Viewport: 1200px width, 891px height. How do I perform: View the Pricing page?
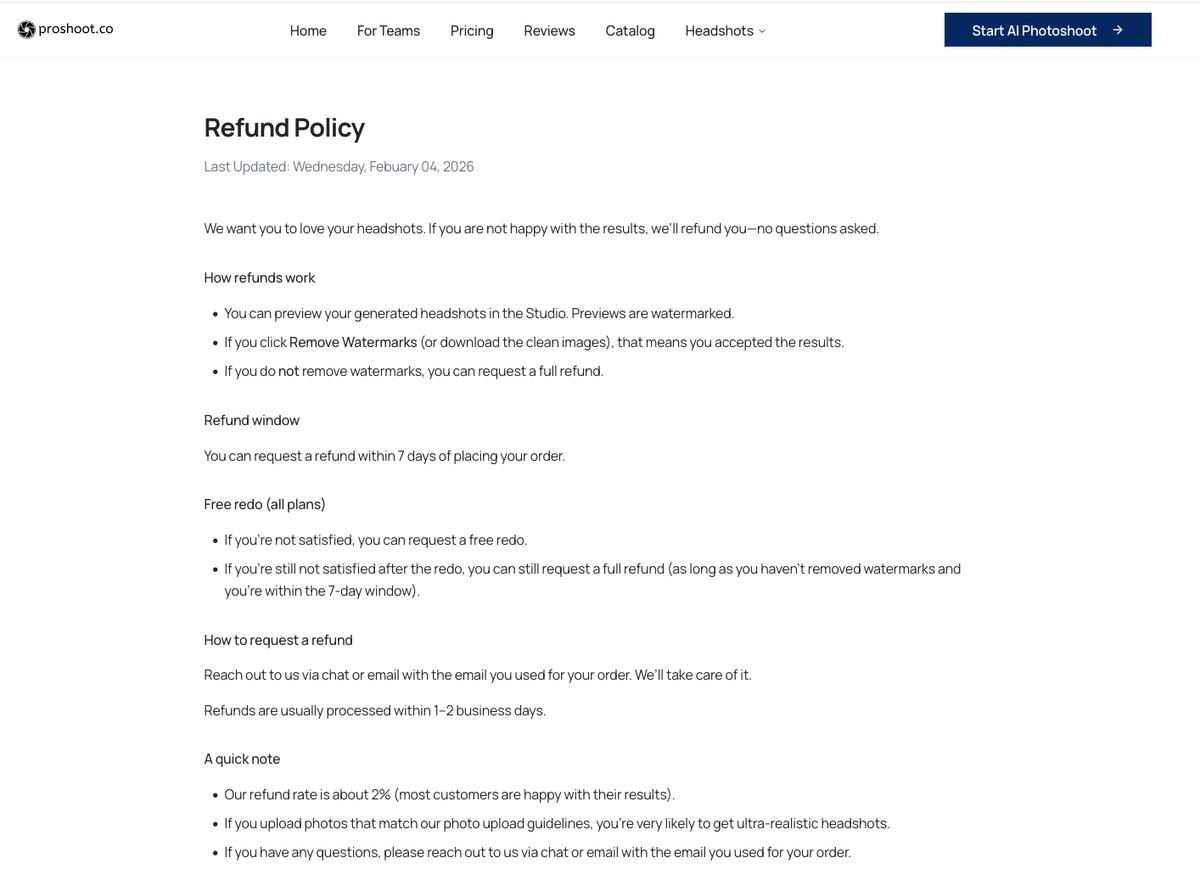(471, 31)
